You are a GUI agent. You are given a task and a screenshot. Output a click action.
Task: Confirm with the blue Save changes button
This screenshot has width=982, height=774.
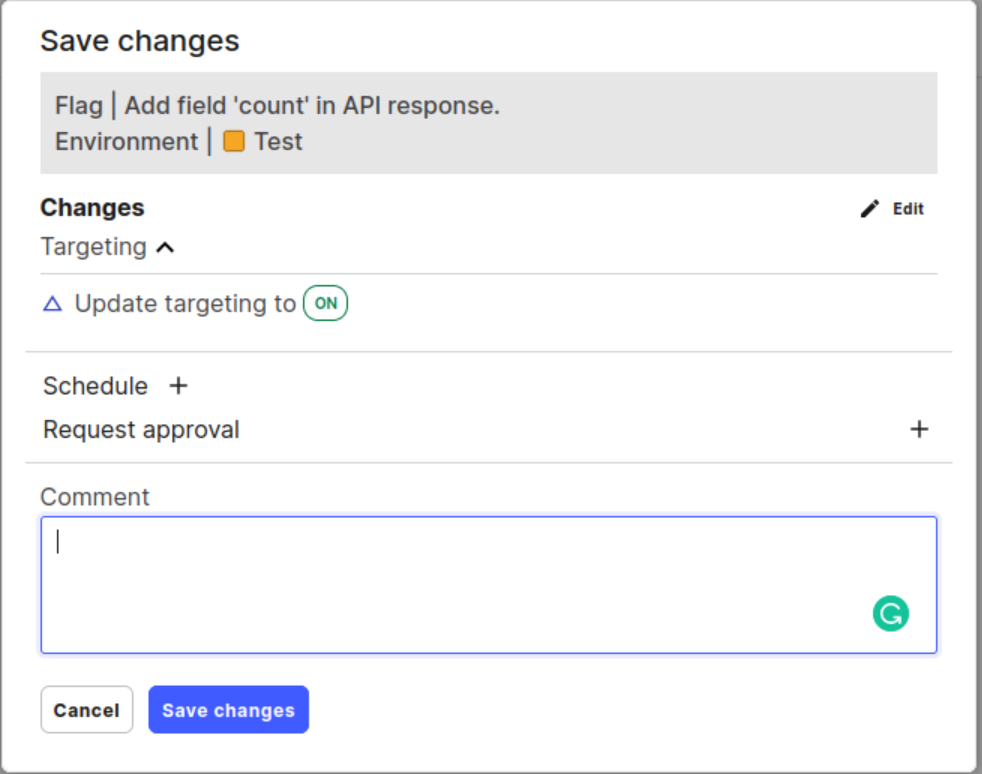pos(228,710)
